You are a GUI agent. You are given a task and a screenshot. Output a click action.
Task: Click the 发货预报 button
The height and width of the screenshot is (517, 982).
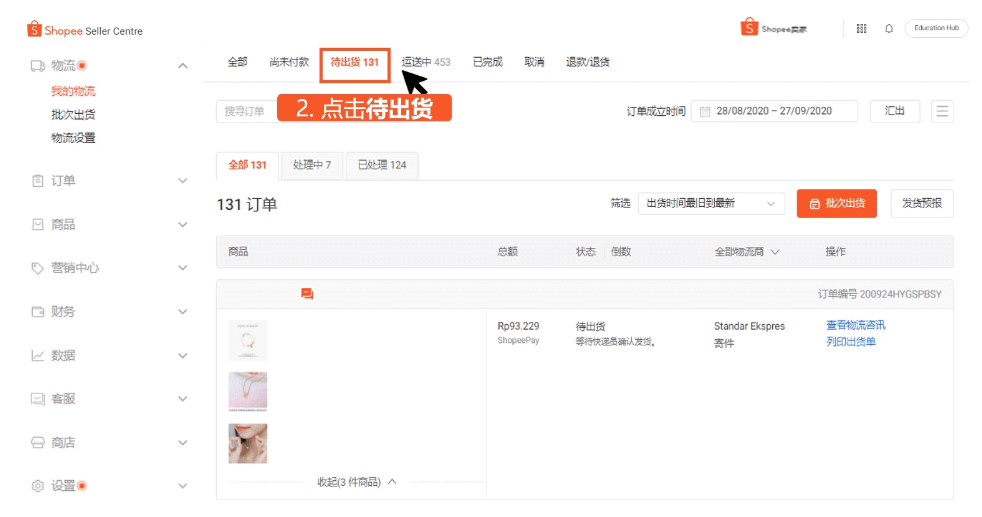(x=922, y=203)
